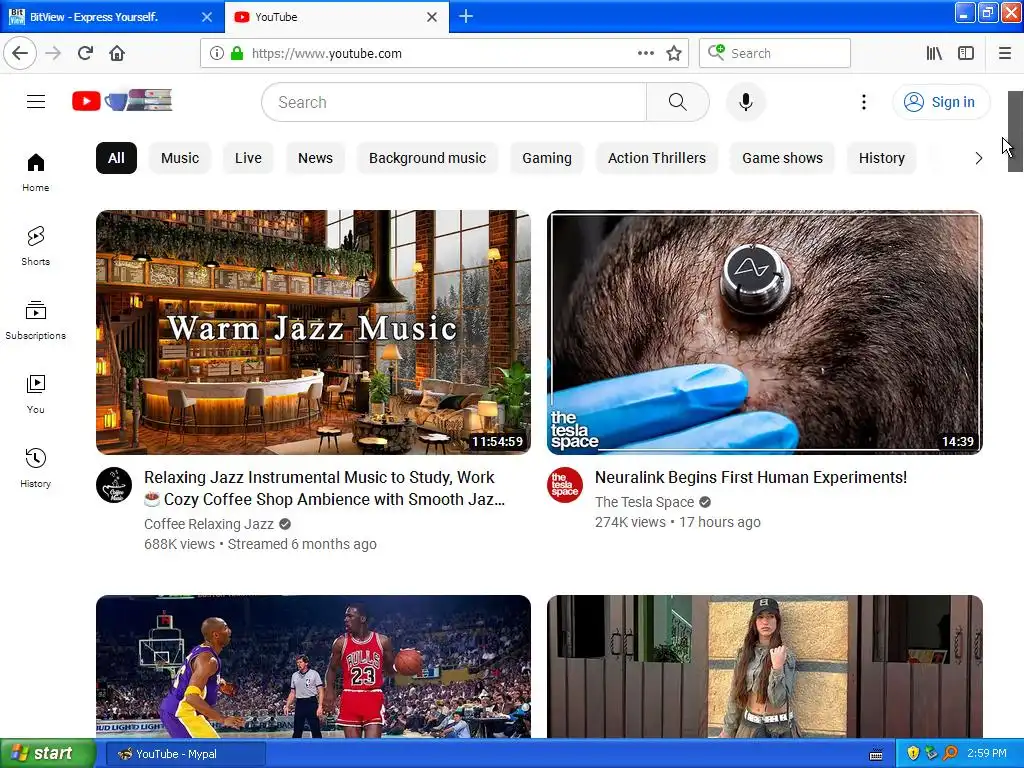Open a new browser tab with plus
1024x768 pixels.
[x=466, y=16]
